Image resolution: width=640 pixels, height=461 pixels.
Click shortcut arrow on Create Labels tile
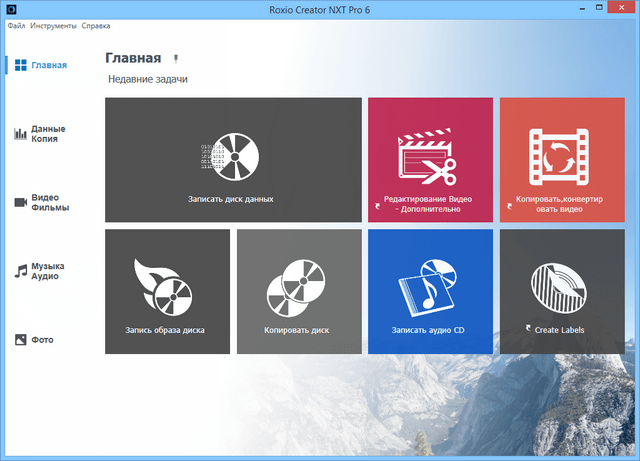(x=527, y=329)
